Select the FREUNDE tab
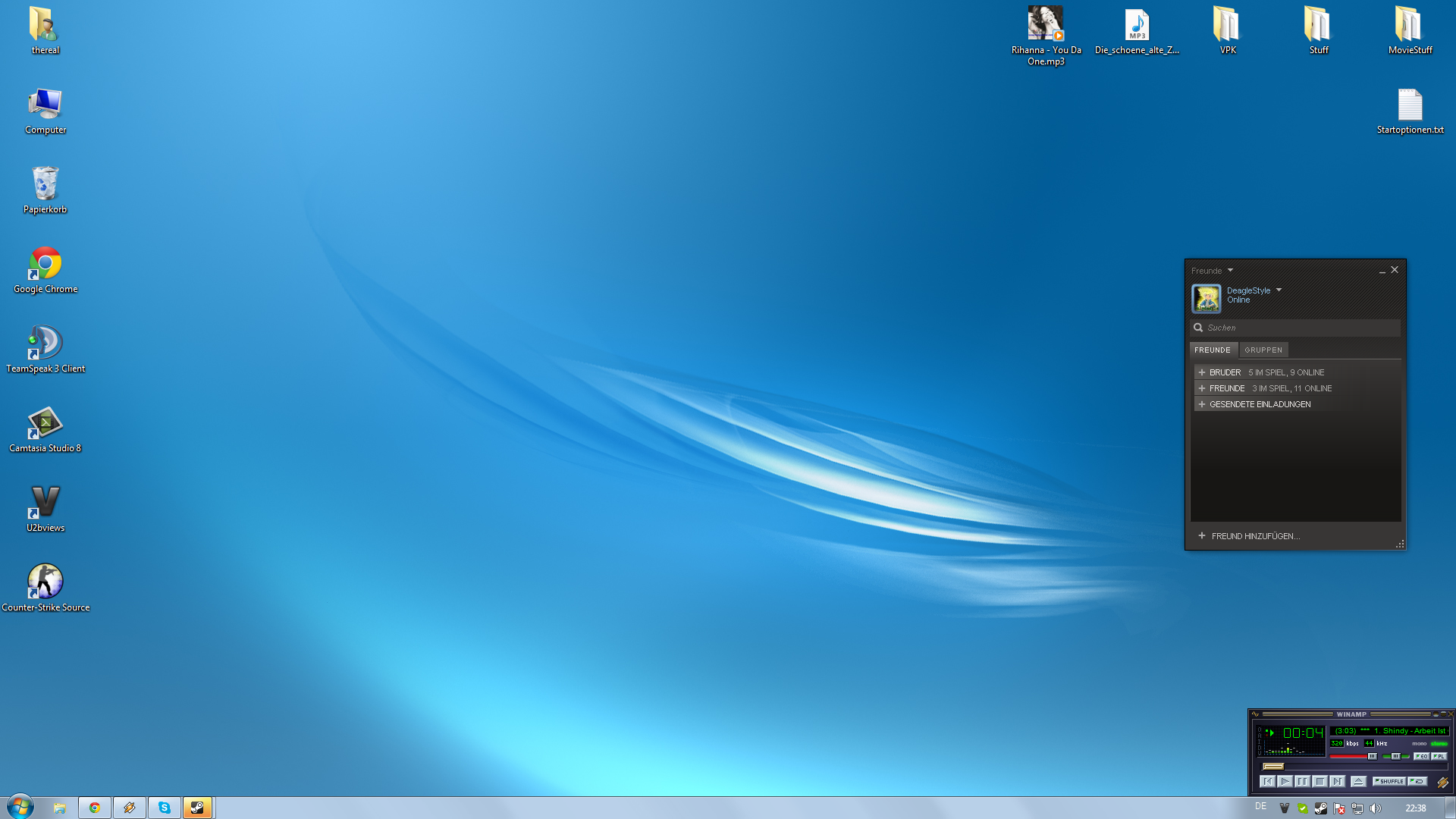Image resolution: width=1456 pixels, height=819 pixels. pos(1212,350)
